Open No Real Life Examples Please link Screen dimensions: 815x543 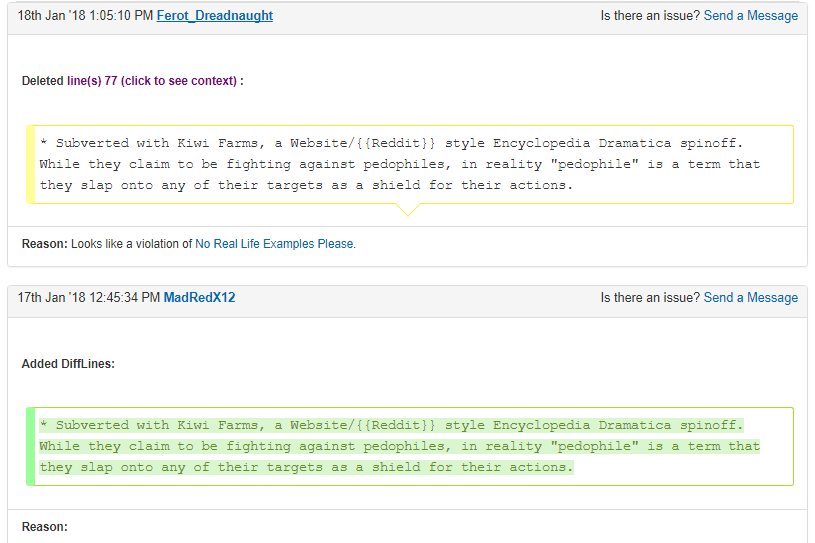coord(274,244)
